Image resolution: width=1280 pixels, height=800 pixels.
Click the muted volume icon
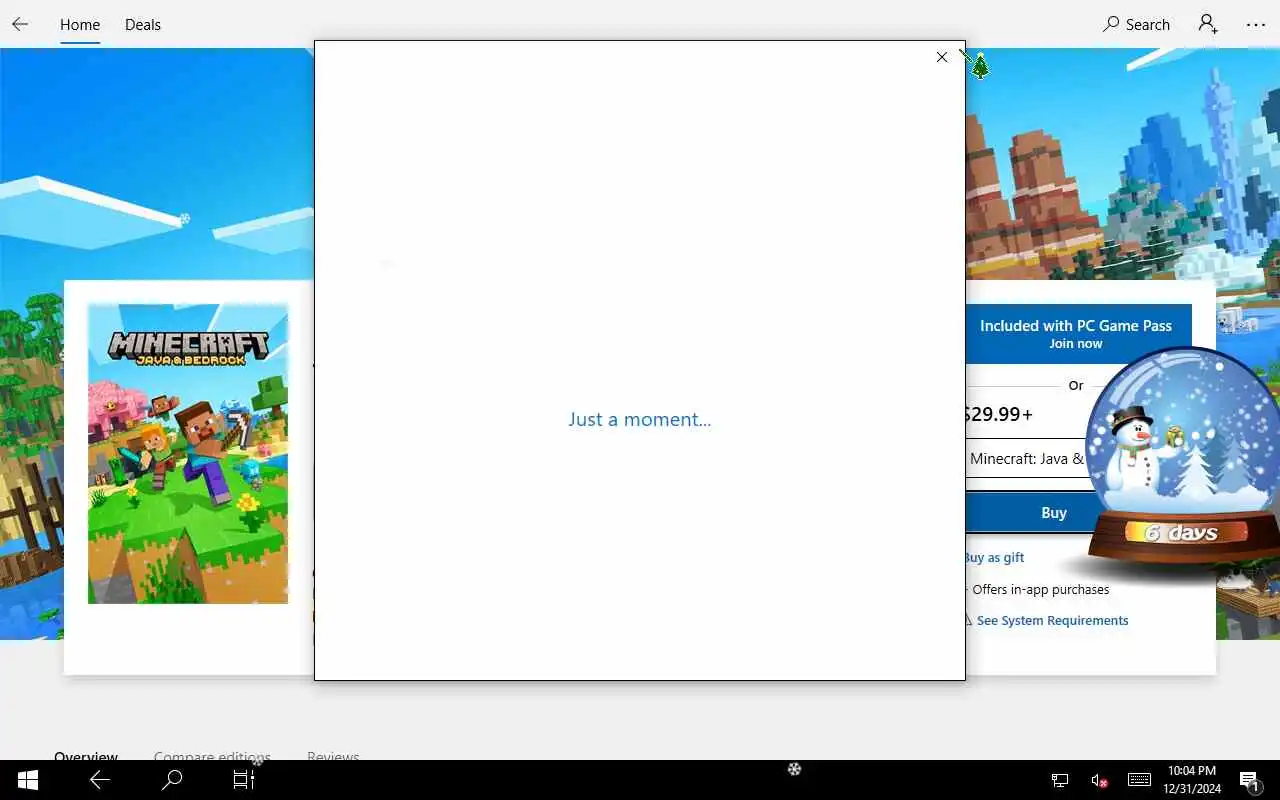(1099, 780)
